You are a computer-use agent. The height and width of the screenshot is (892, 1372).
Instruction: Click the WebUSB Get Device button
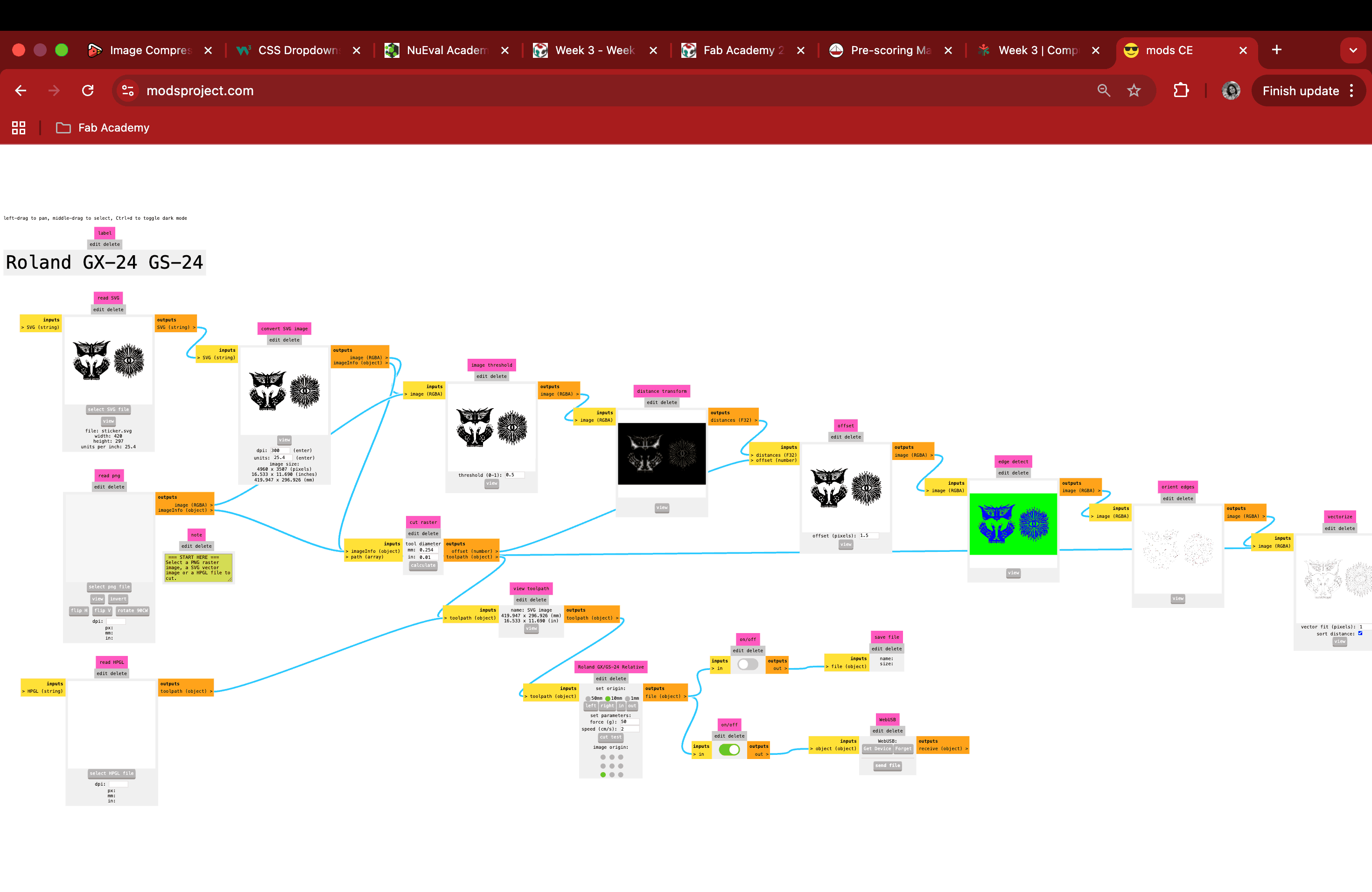877,749
